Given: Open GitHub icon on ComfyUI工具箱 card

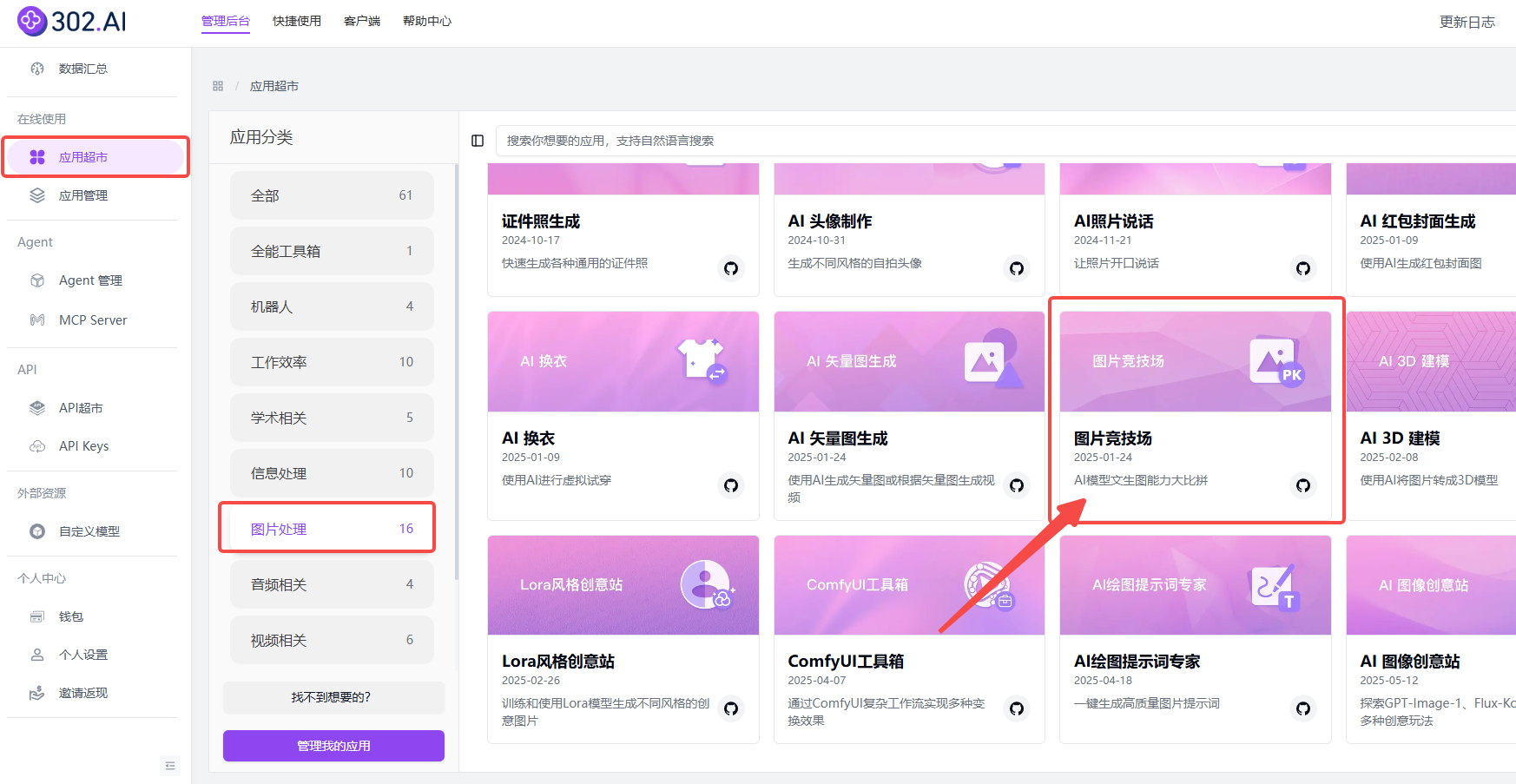Looking at the screenshot, I should [x=1017, y=708].
